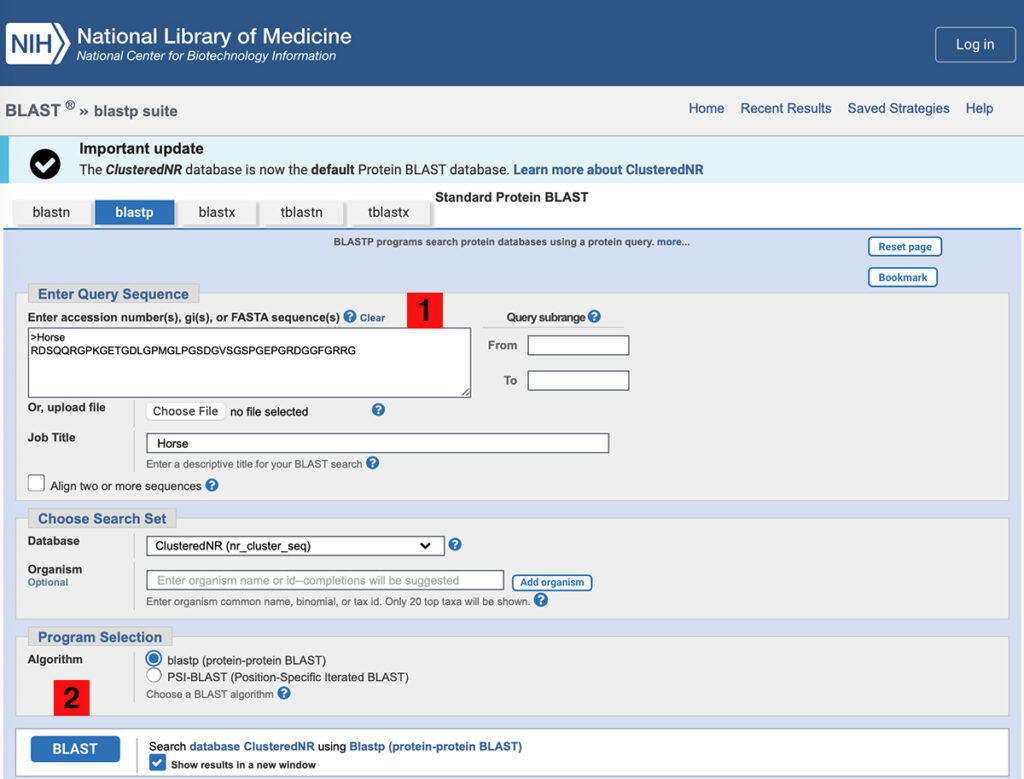Open help for the query sequence field
Screen dimensions: 1024x779
pyautogui.click(x=350, y=317)
